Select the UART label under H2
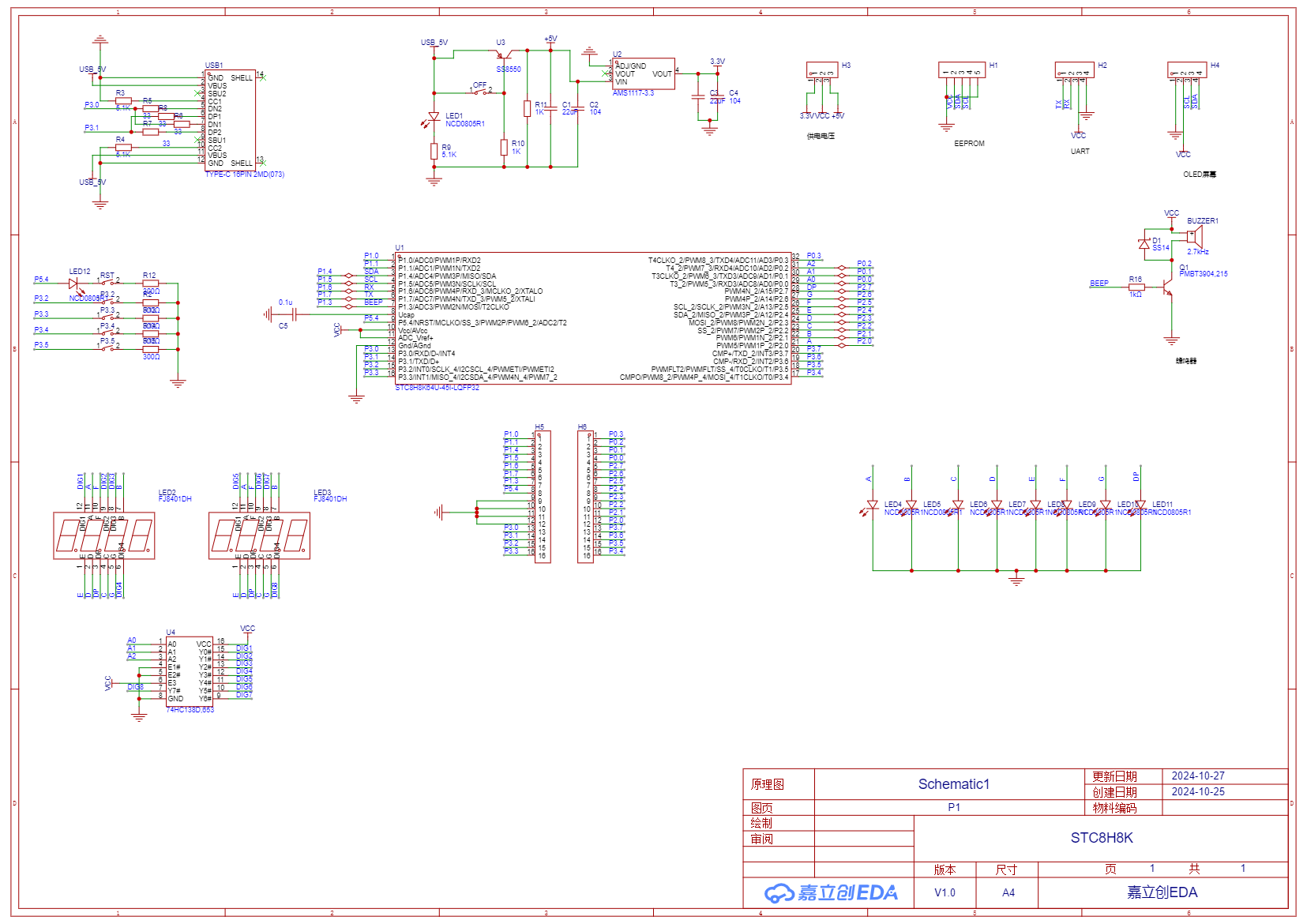This screenshot has height=924, width=1307. 1080,152
